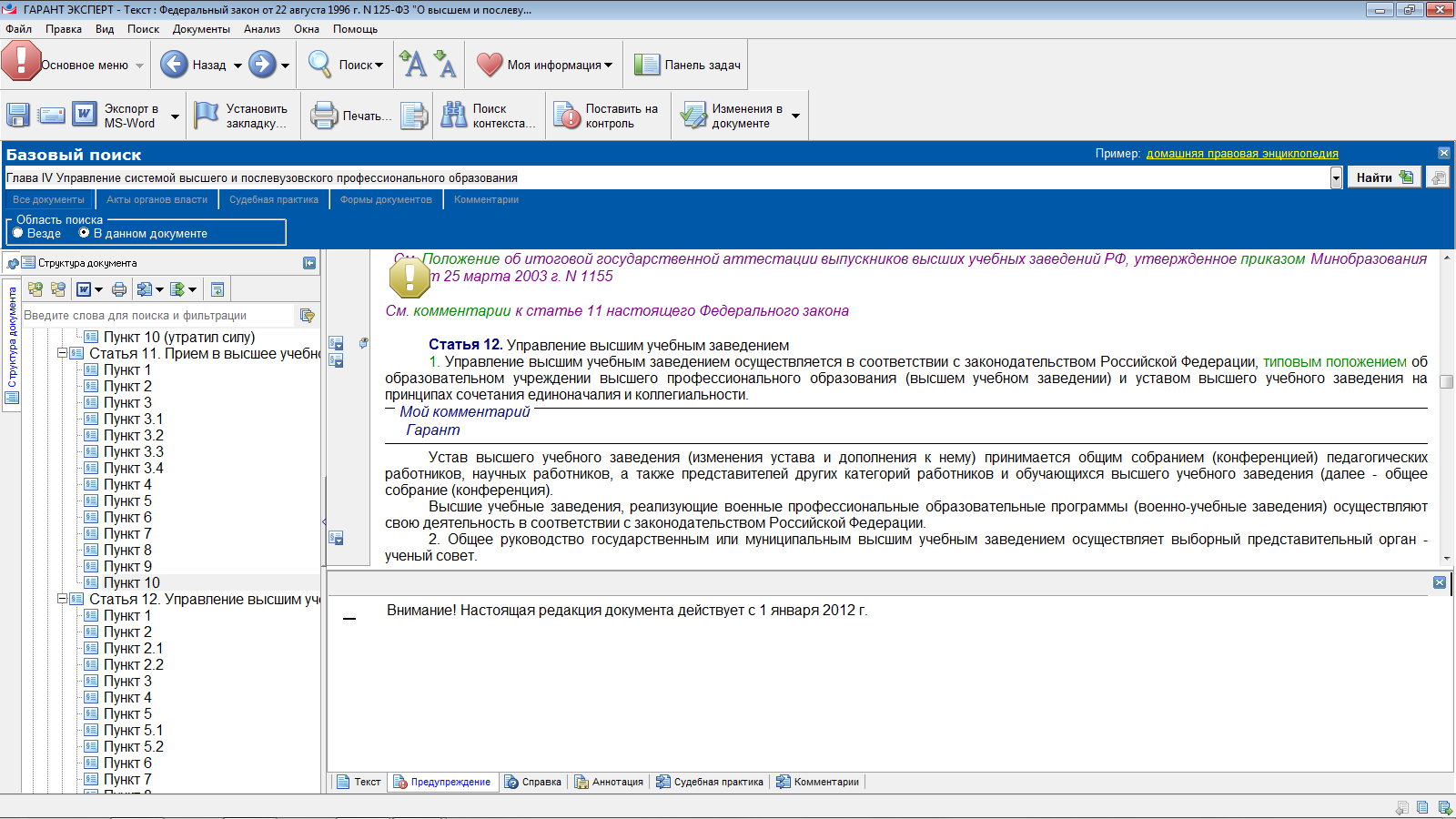Select Пункт 5.2 under Статья 12

[134, 746]
